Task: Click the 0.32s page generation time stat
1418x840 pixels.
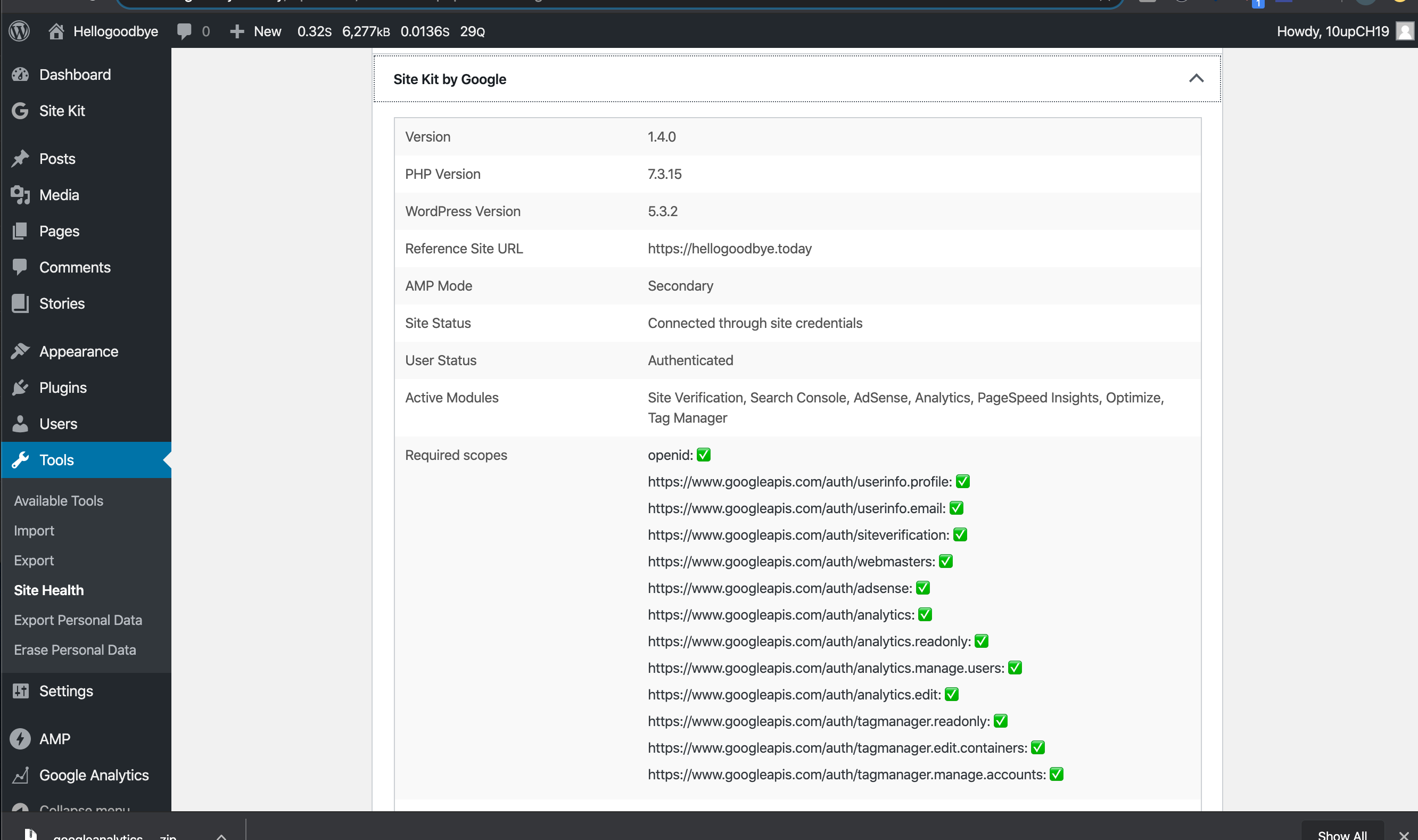Action: (x=315, y=31)
